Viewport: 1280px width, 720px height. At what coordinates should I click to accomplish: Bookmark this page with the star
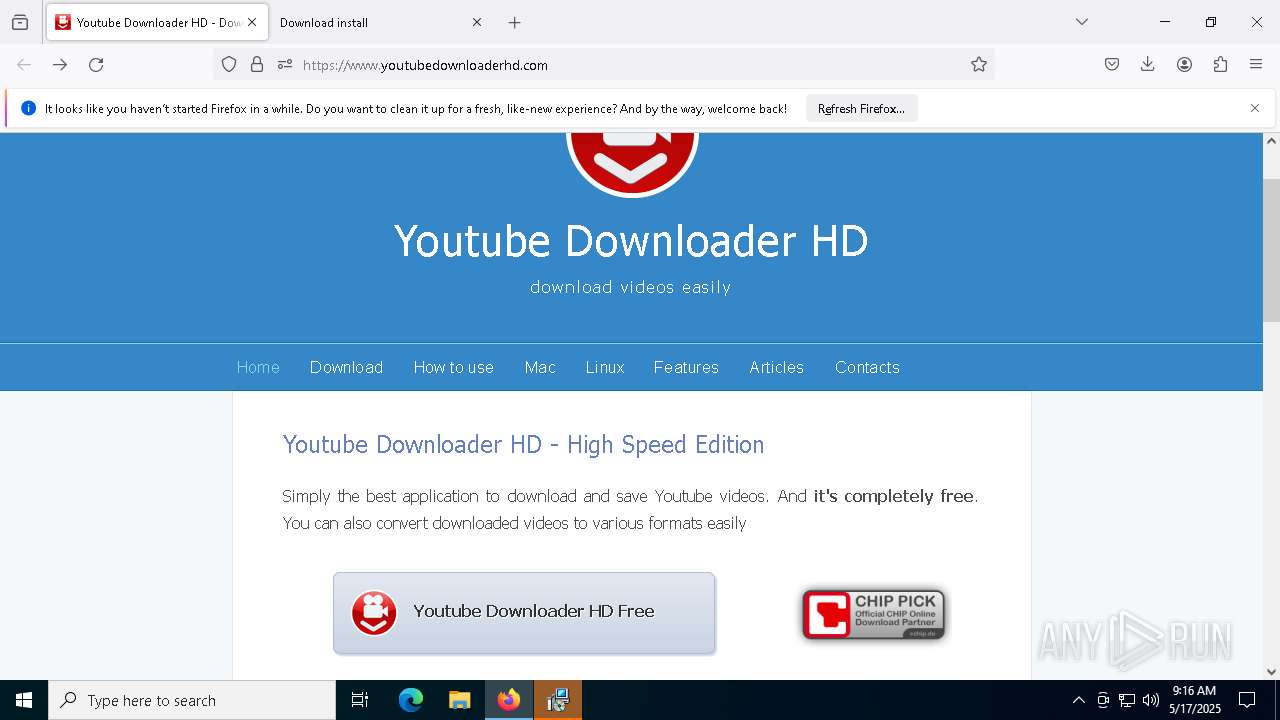pos(979,65)
